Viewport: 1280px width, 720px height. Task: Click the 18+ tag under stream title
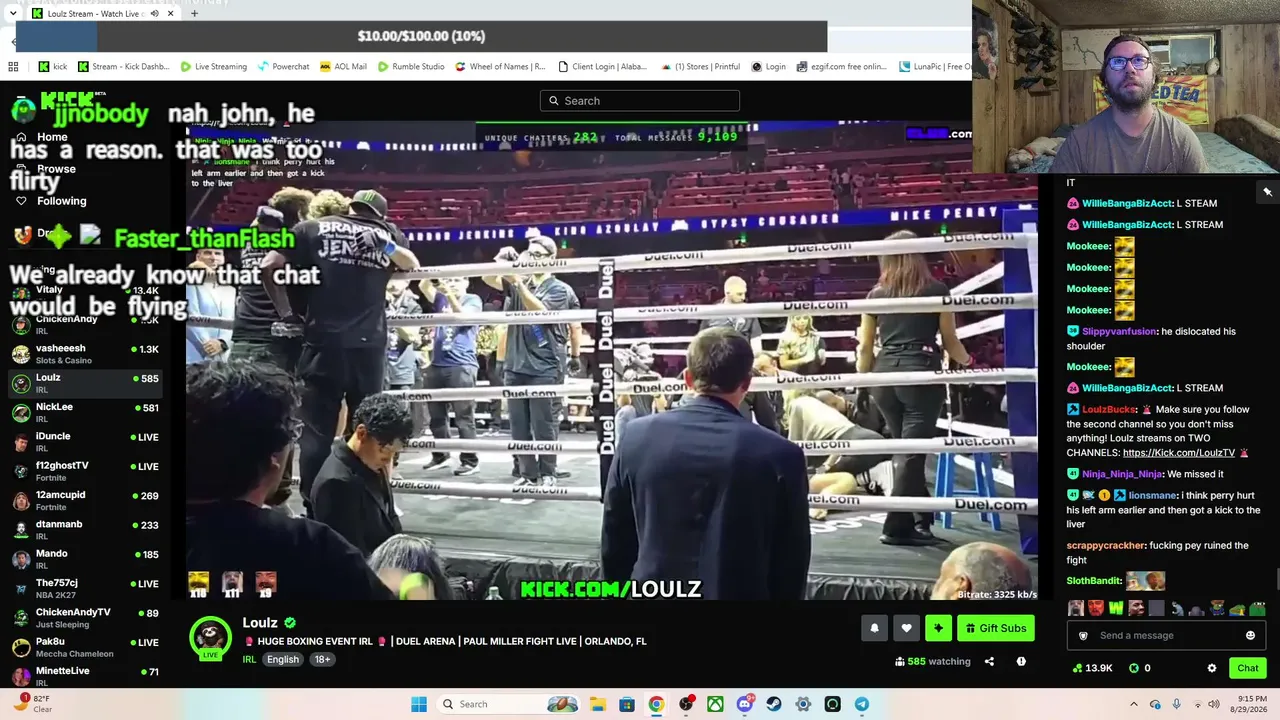[322, 659]
